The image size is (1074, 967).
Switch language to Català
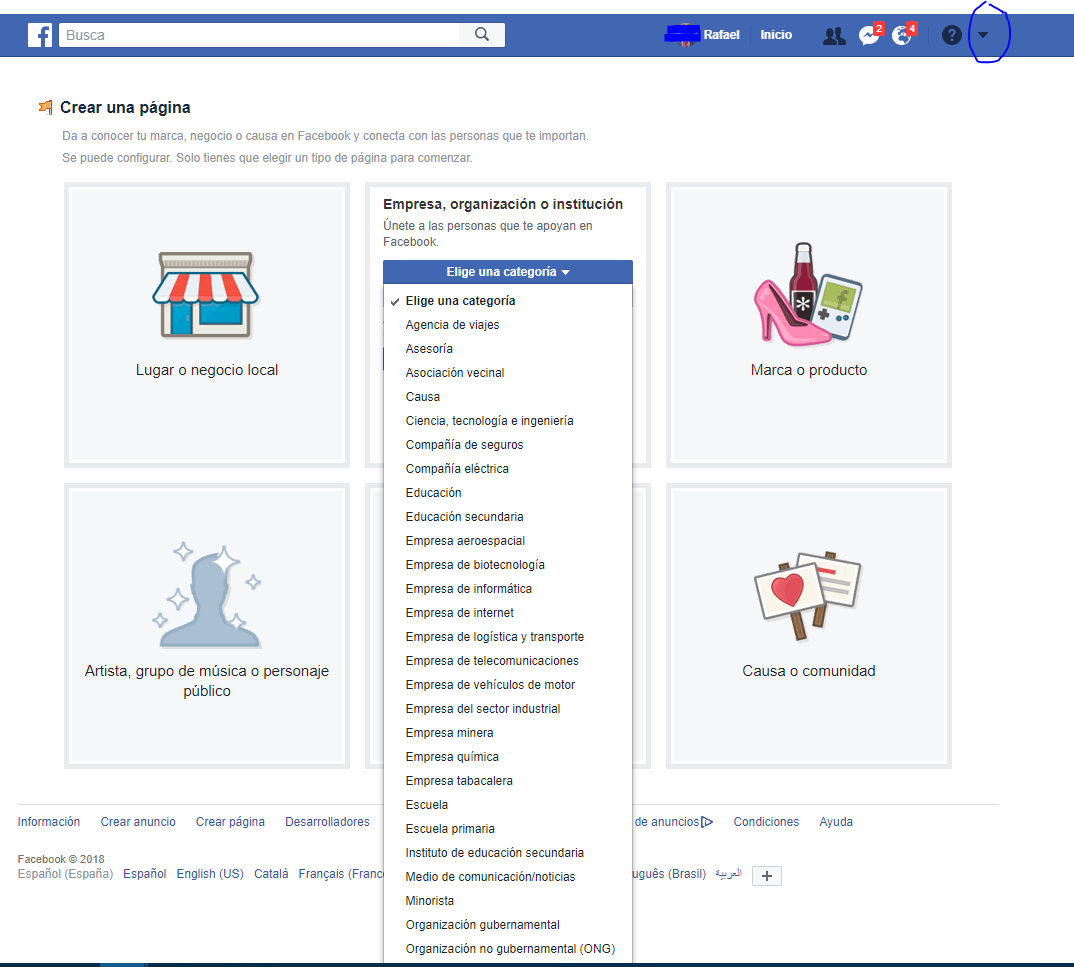(271, 874)
